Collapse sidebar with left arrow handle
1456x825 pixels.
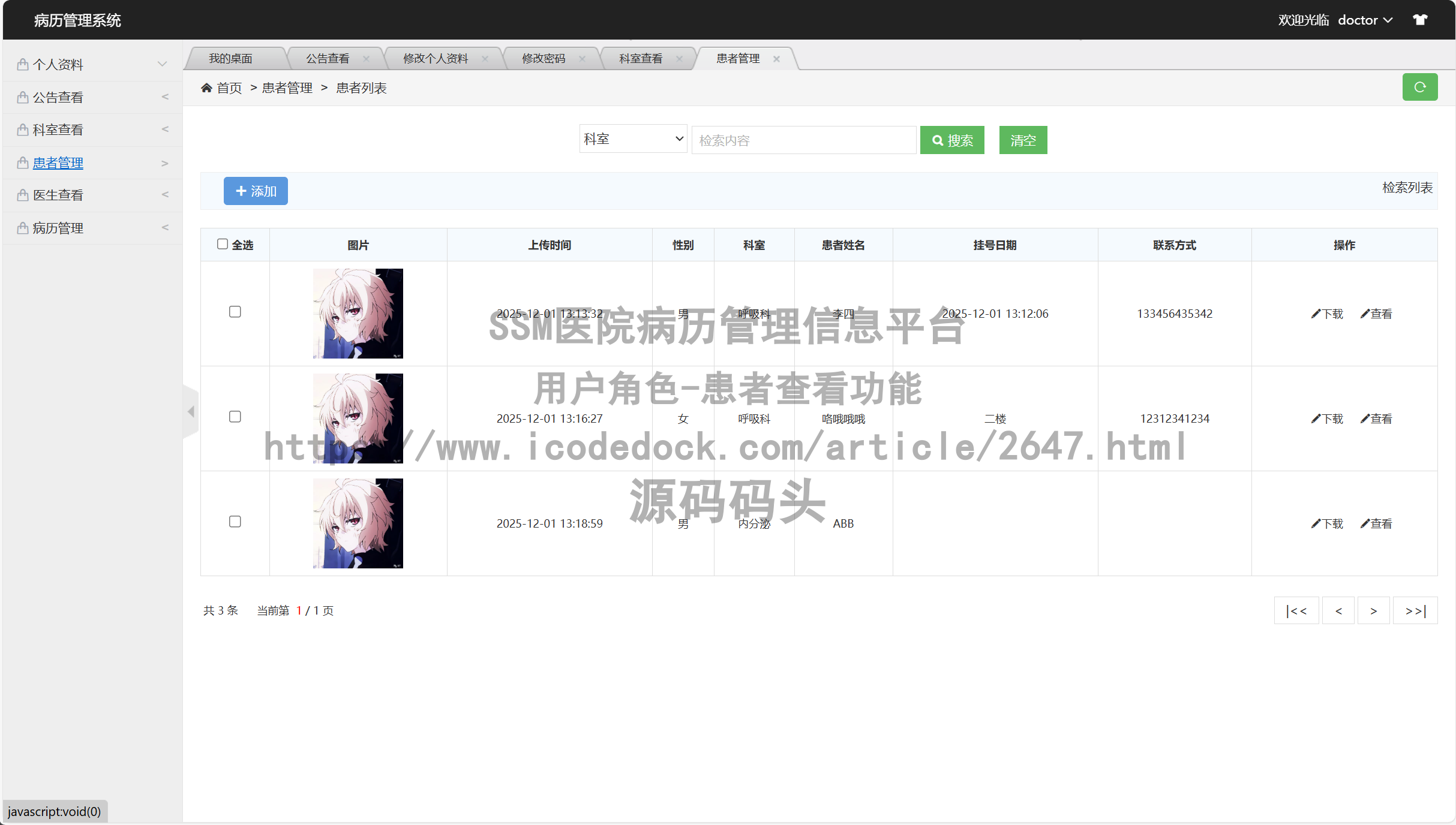(191, 411)
